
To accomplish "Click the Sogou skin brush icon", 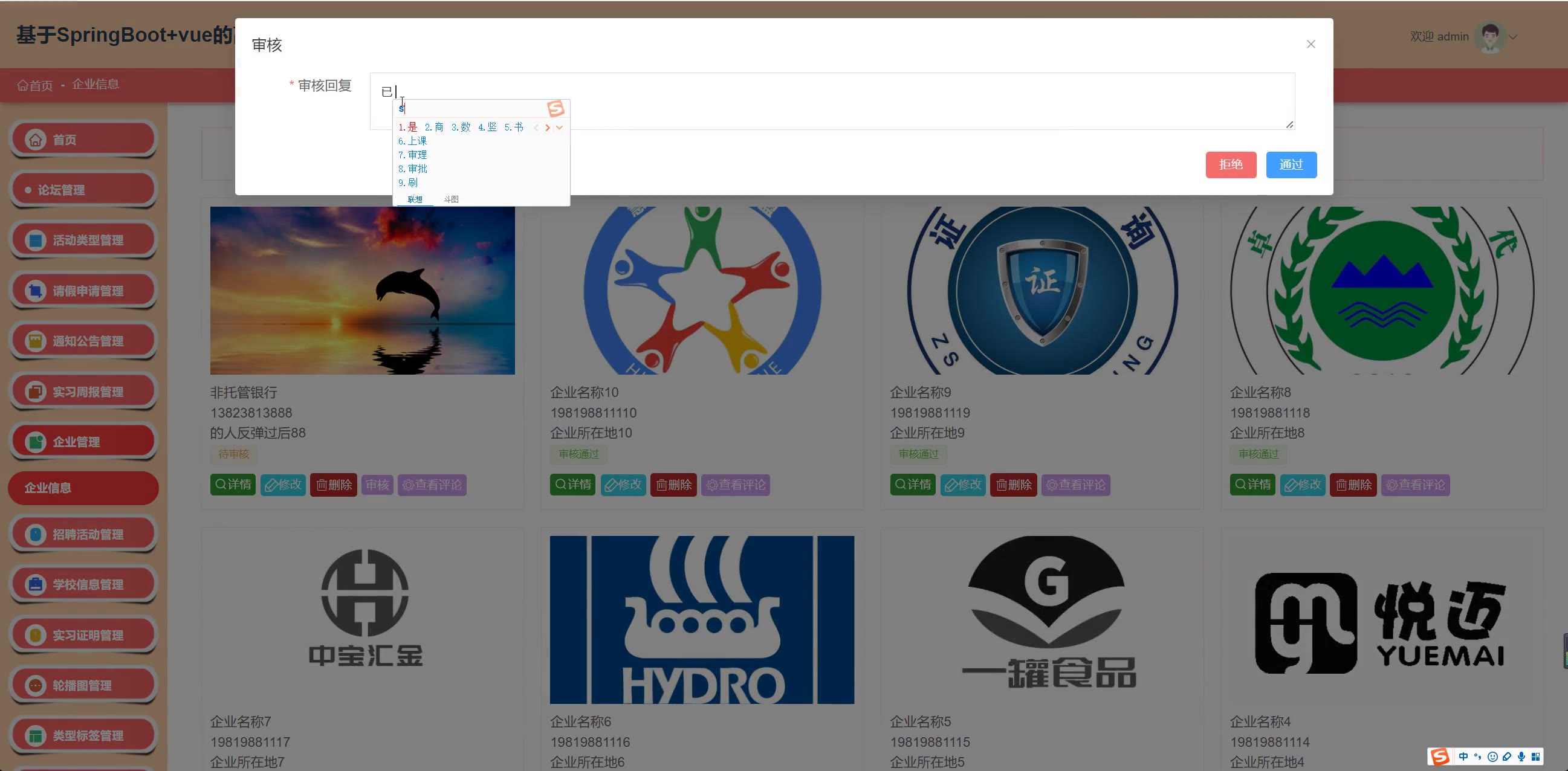I will (x=1507, y=756).
